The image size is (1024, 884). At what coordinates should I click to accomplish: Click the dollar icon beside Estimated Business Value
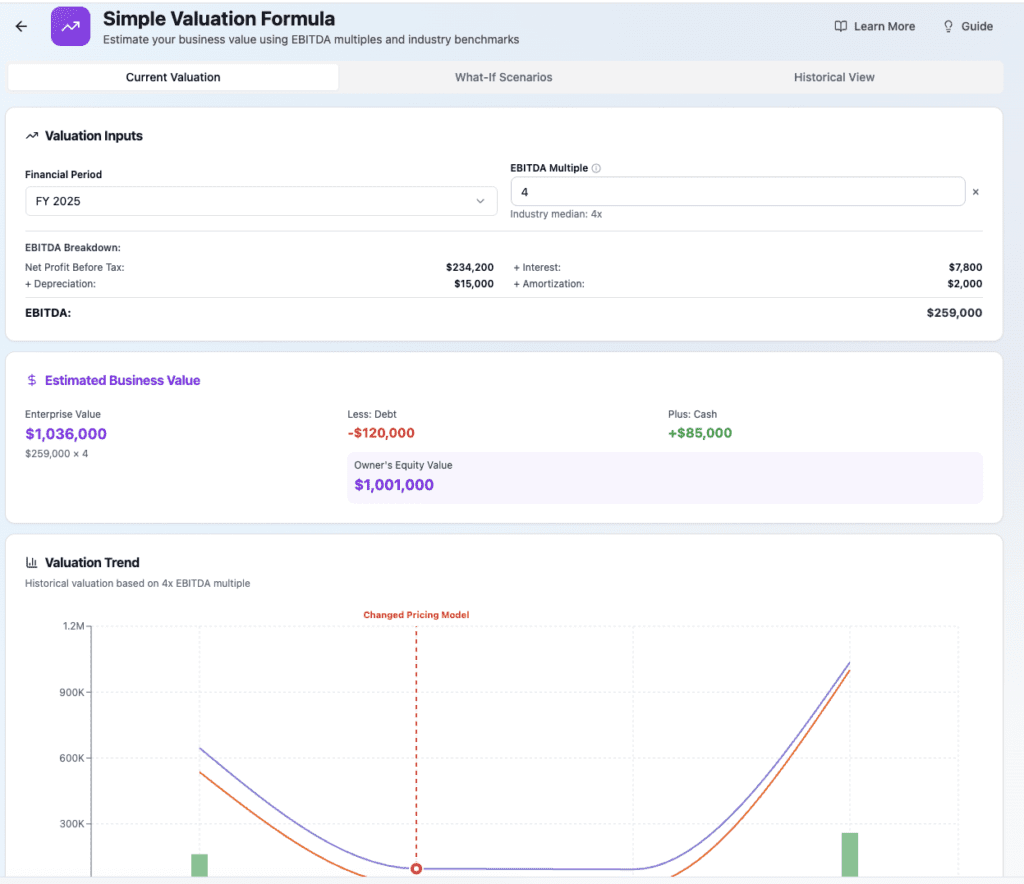(x=32, y=381)
